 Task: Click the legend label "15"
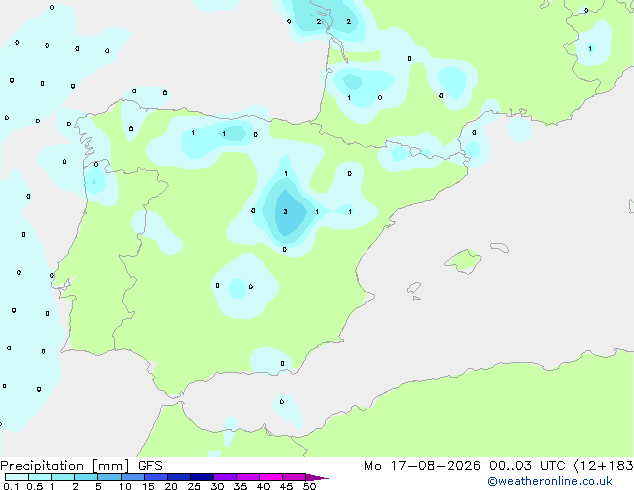(x=148, y=486)
